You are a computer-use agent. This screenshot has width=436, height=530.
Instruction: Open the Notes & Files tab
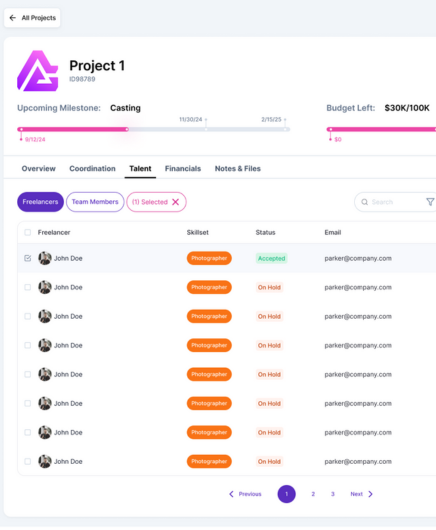coord(238,168)
